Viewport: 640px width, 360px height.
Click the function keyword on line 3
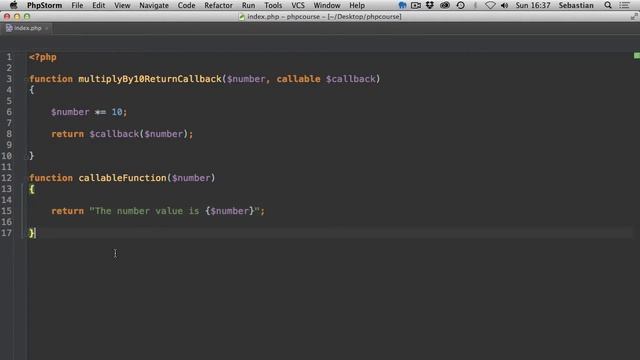[51, 79]
